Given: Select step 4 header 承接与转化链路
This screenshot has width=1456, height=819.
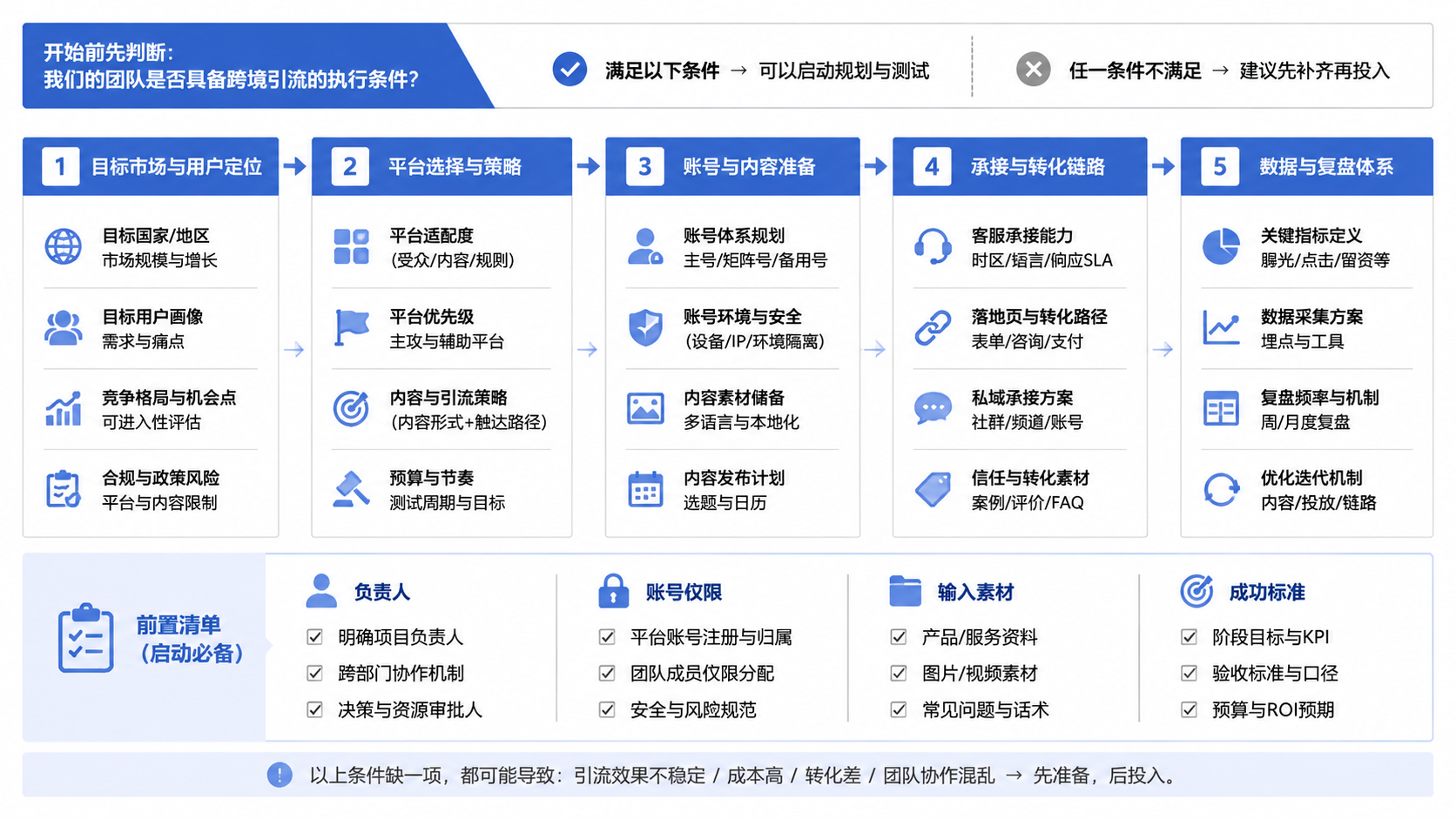Looking at the screenshot, I should 1020,166.
